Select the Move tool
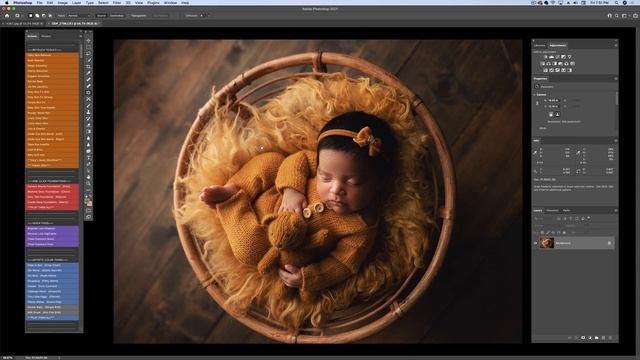This screenshot has width=640, height=360. click(x=89, y=41)
